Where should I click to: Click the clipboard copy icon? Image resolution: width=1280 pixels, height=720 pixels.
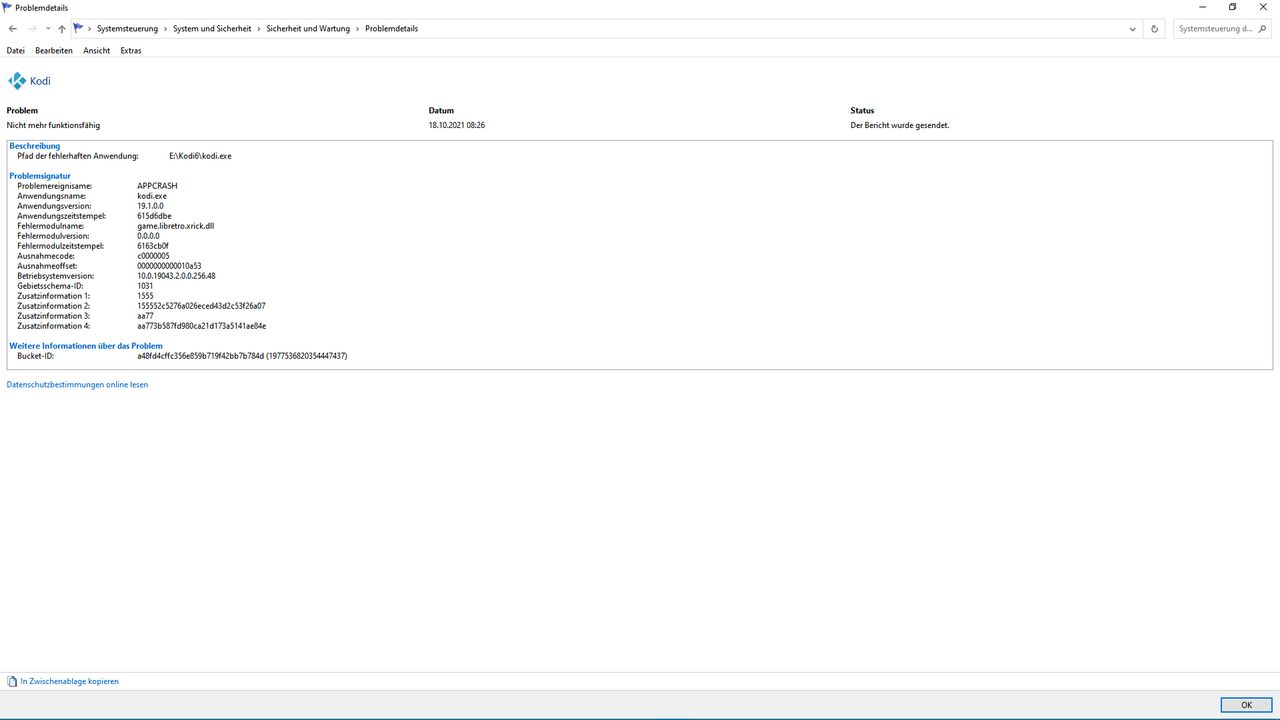(x=12, y=681)
